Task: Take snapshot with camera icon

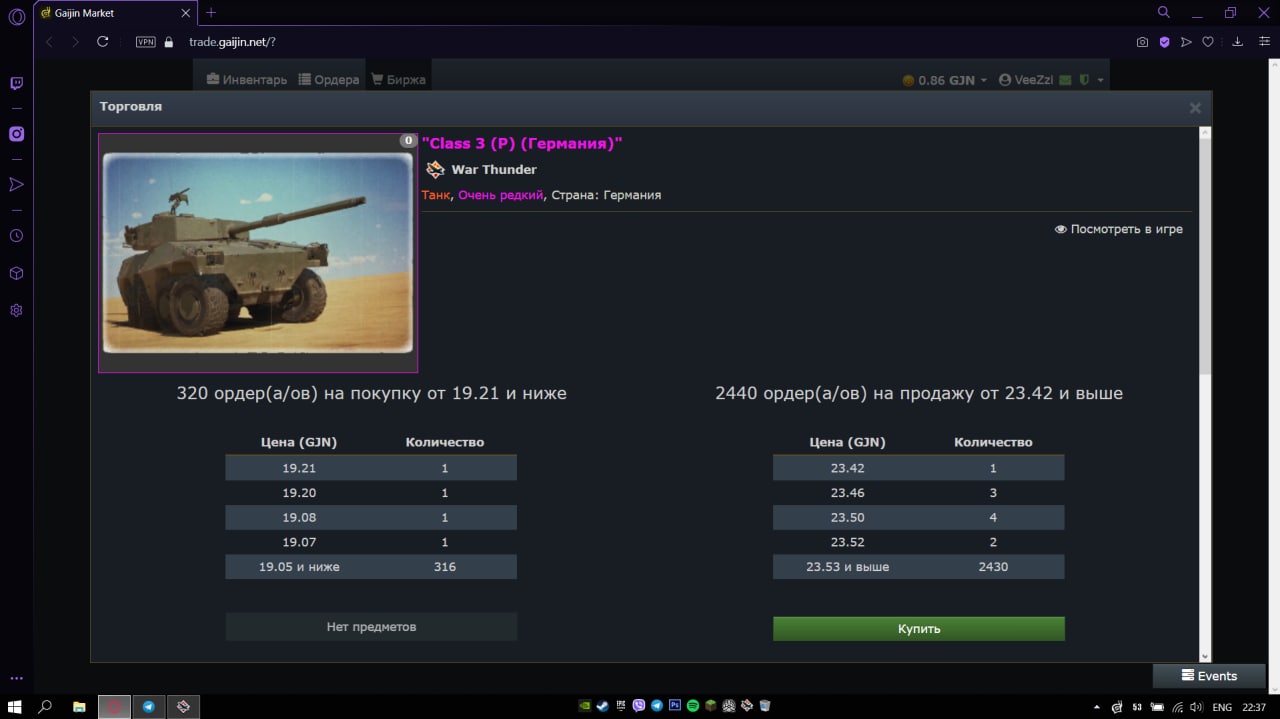Action: coord(1142,42)
